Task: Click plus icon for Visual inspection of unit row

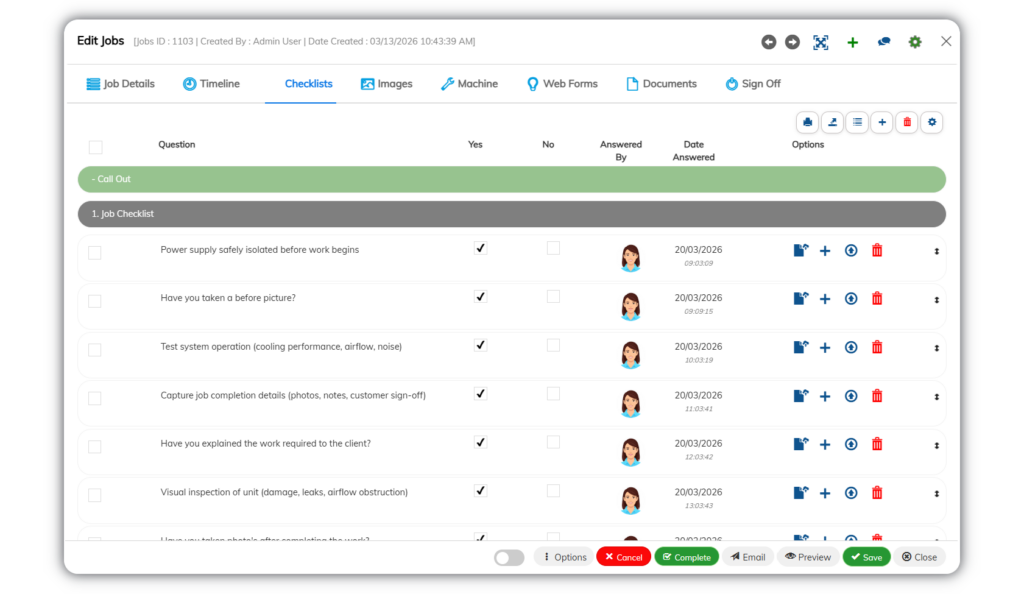Action: click(825, 493)
